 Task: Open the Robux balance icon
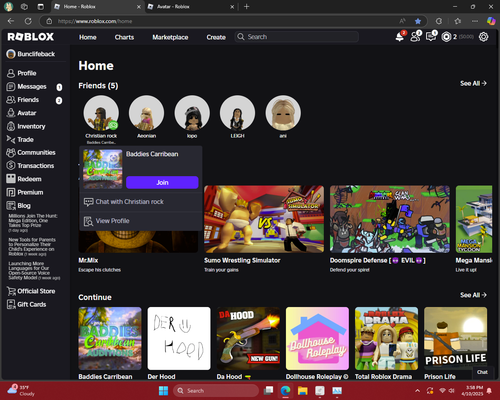[446, 37]
